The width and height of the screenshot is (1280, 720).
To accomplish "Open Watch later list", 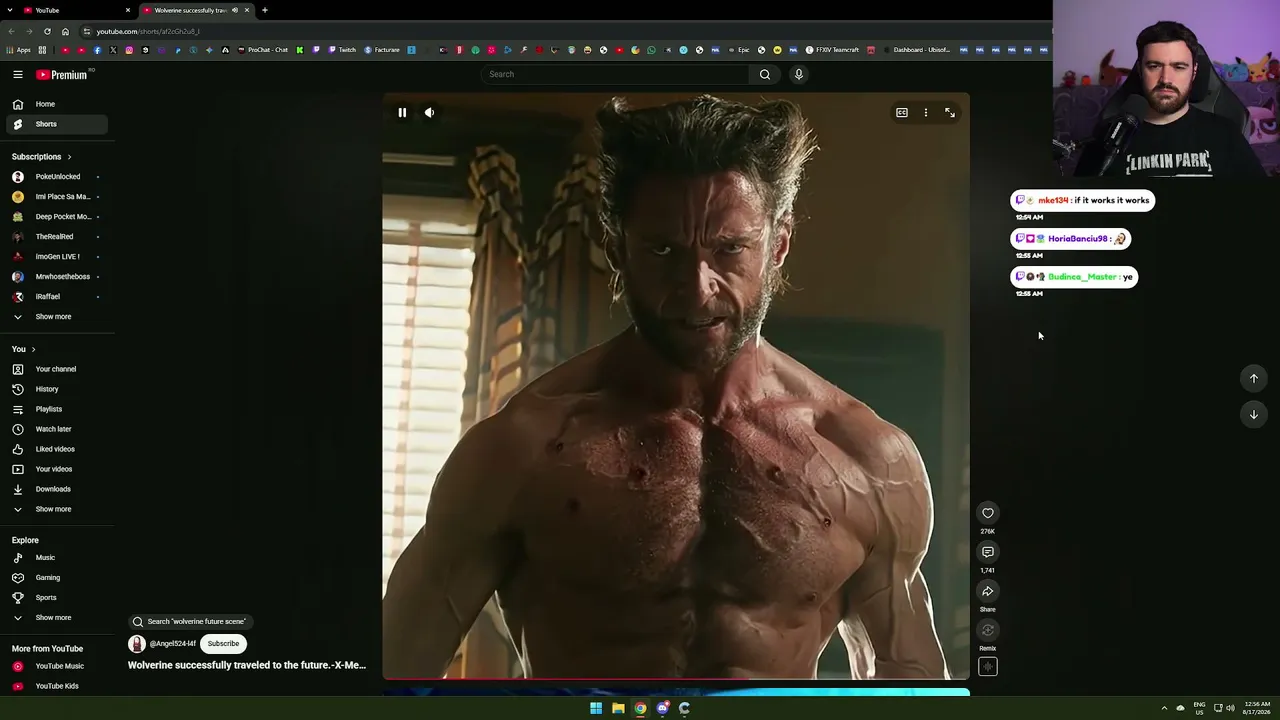I will pyautogui.click(x=57, y=429).
